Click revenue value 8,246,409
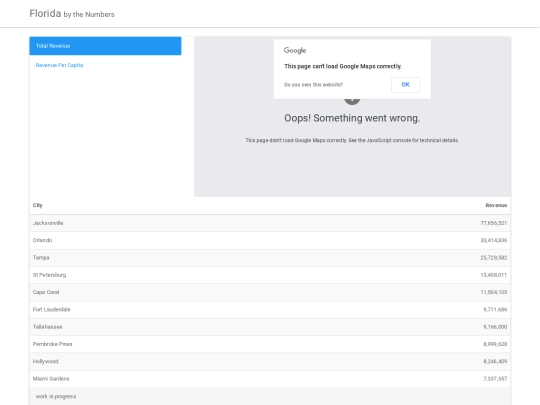Image resolution: width=540 pixels, height=405 pixels. (x=495, y=361)
